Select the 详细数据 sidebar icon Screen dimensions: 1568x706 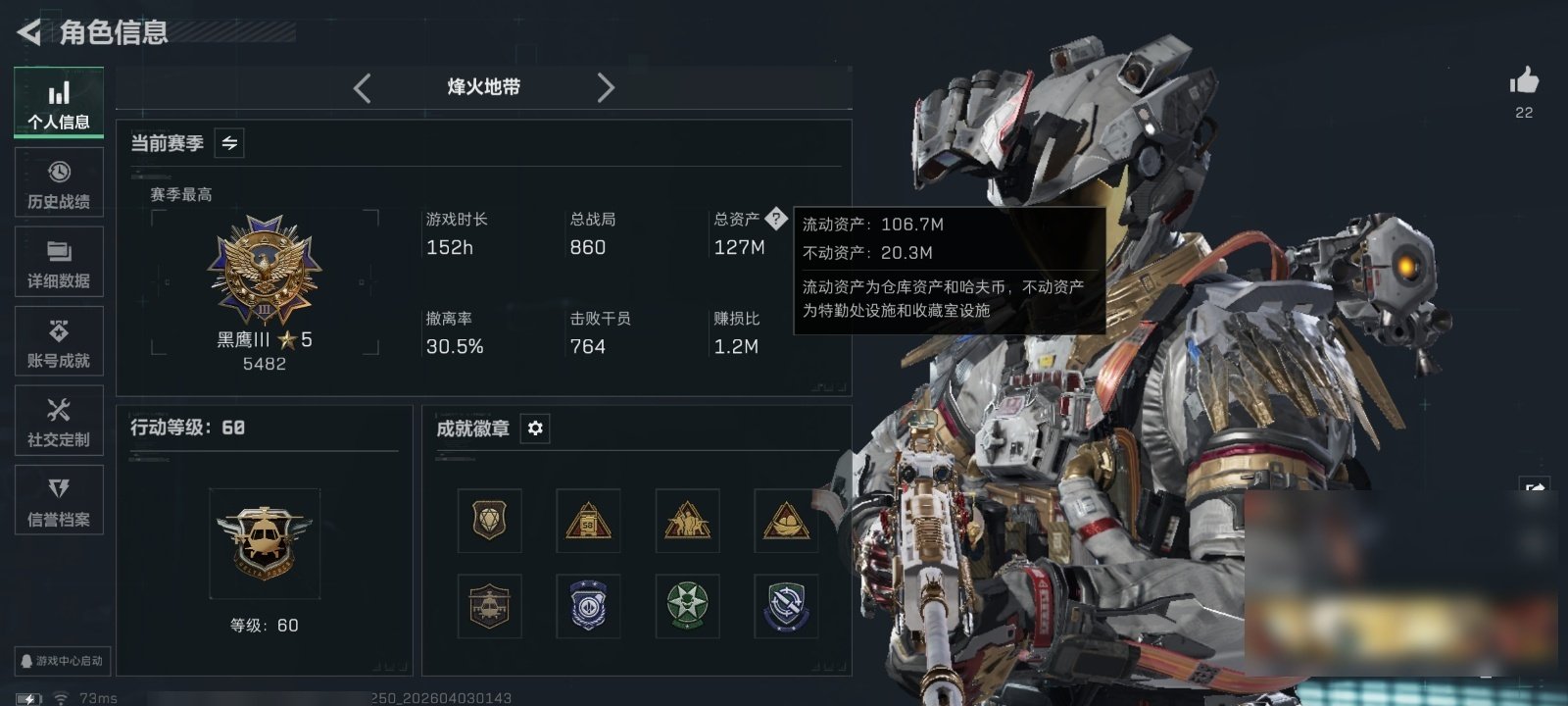tap(59, 262)
